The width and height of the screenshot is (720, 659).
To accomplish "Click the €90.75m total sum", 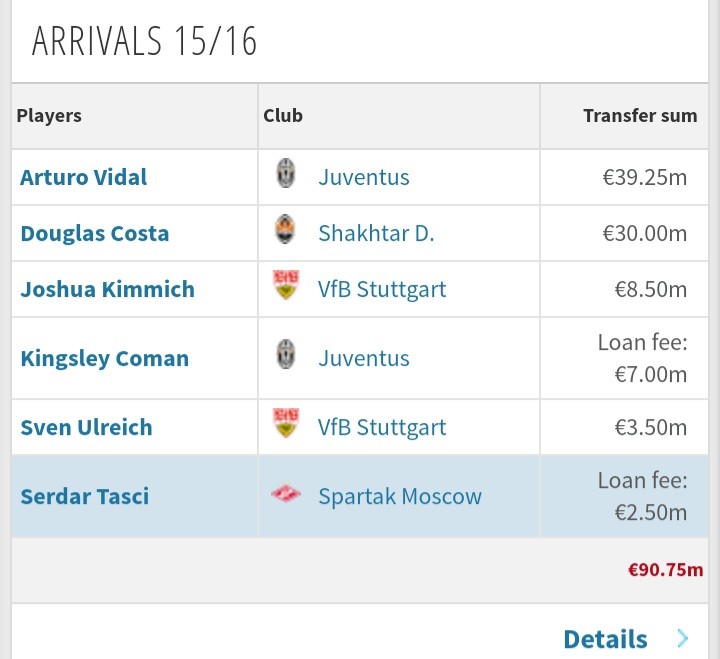I will coord(664,570).
